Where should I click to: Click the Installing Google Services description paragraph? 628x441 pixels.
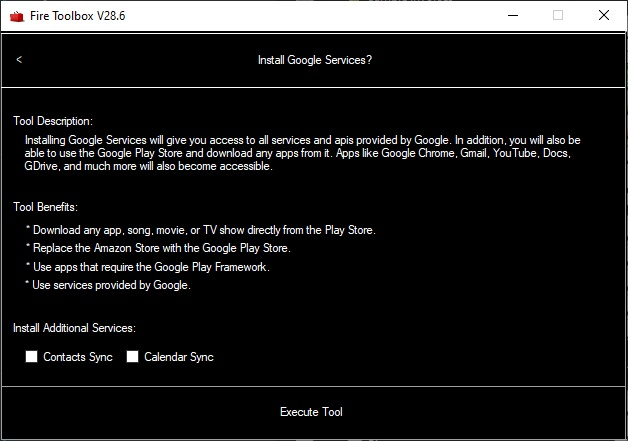tap(302, 153)
